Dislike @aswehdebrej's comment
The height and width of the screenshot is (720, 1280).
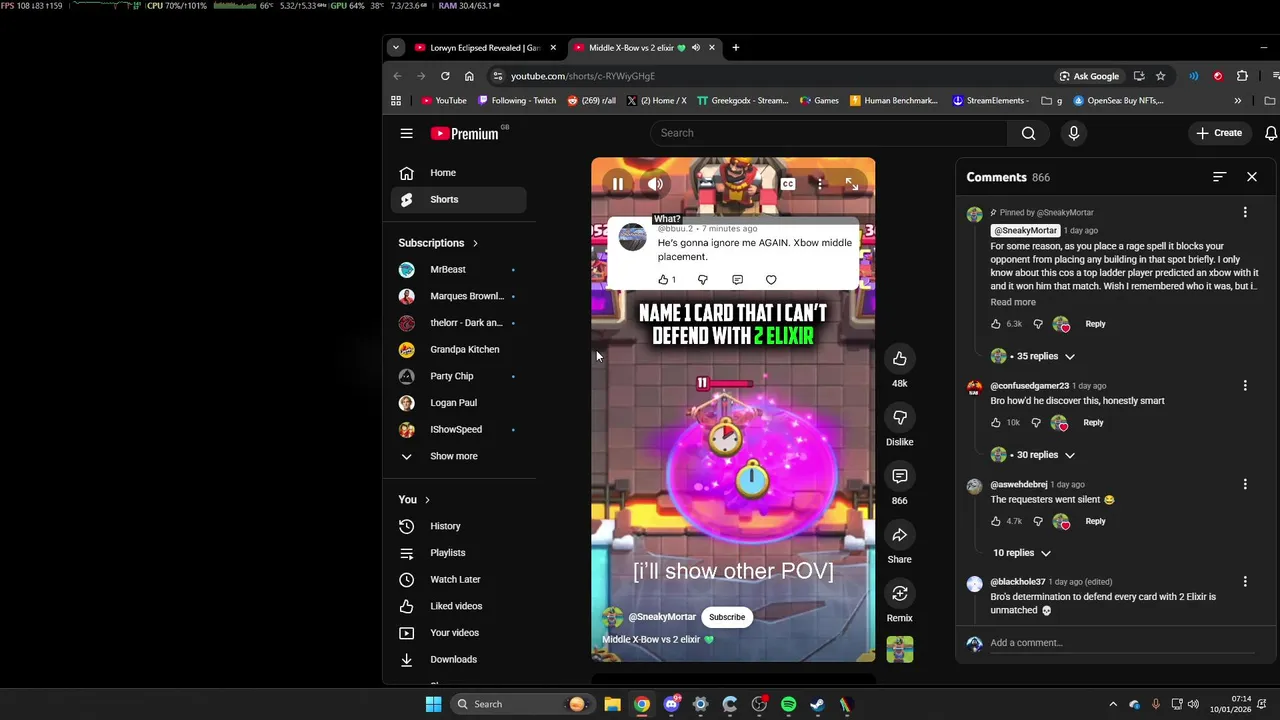[1037, 521]
